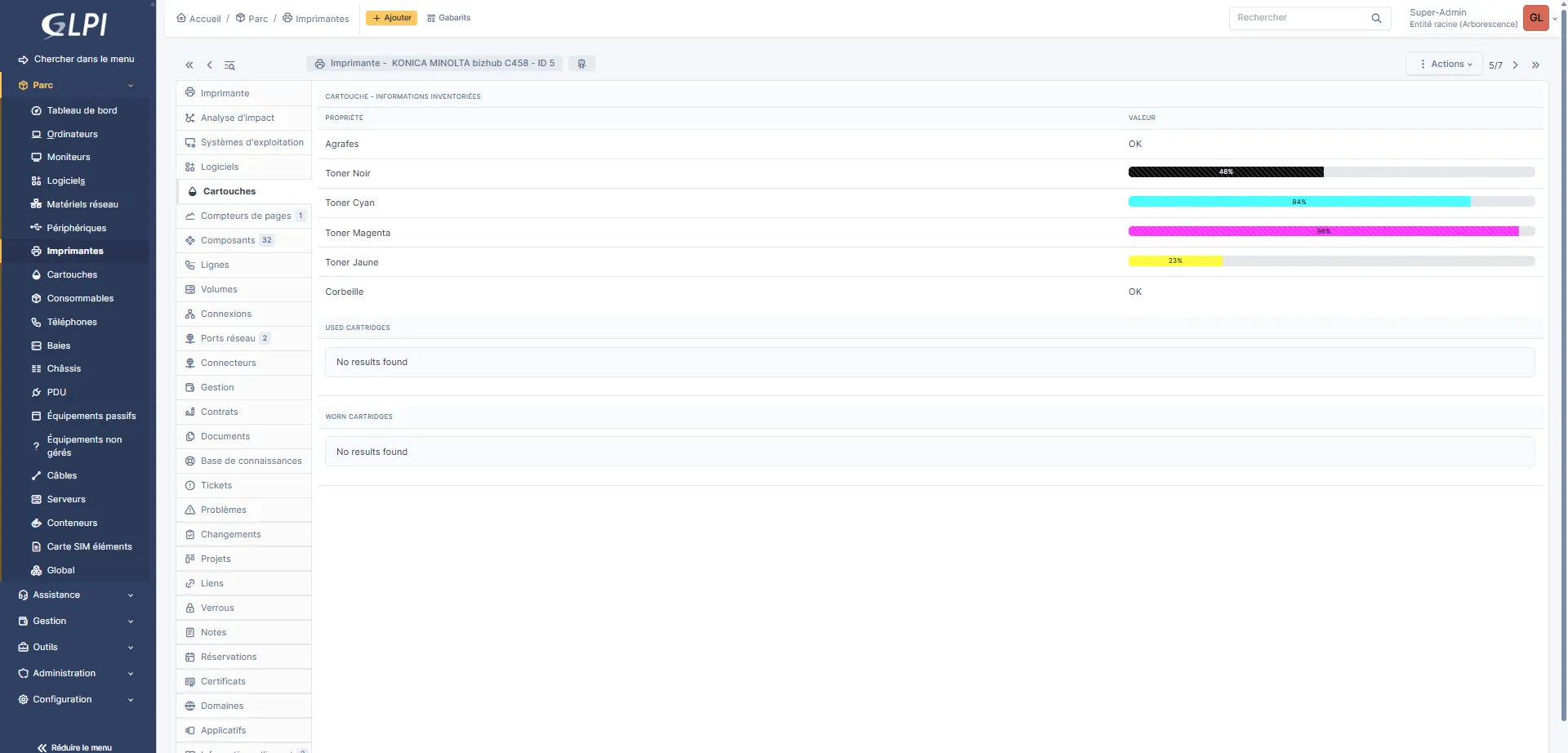Click into the Rechercher search field
Image resolution: width=1568 pixels, height=753 pixels.
pos(1298,18)
